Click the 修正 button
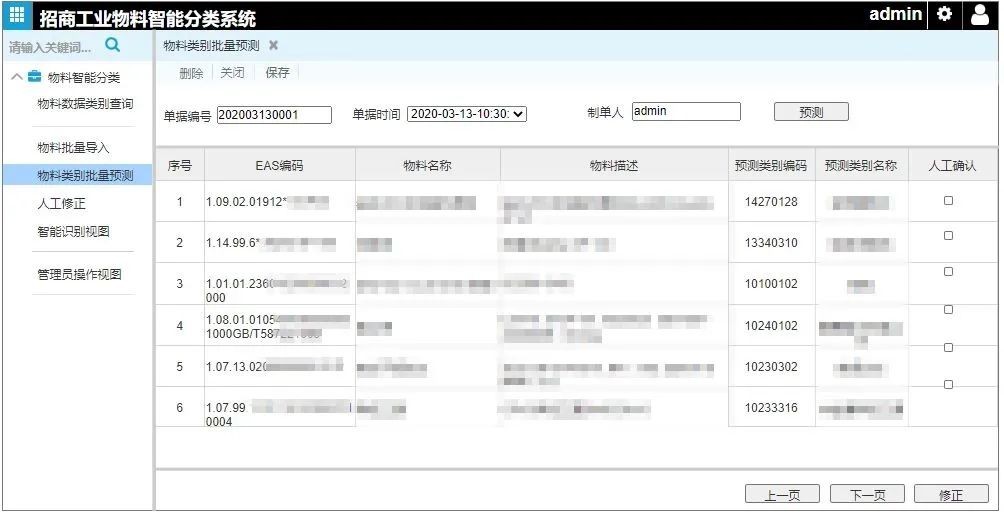 (x=950, y=495)
